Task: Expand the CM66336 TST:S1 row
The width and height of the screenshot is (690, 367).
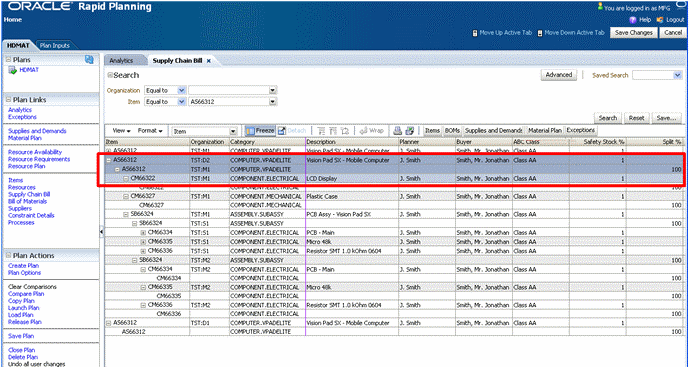Action: point(143,251)
